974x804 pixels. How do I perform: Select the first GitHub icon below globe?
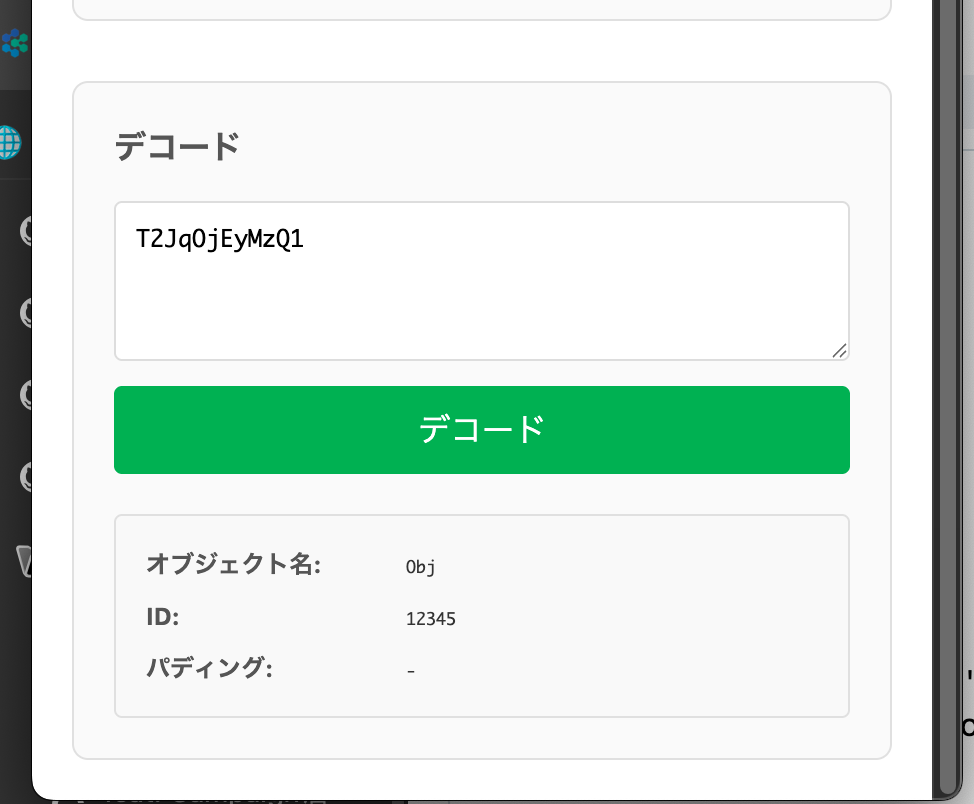click(x=26, y=231)
